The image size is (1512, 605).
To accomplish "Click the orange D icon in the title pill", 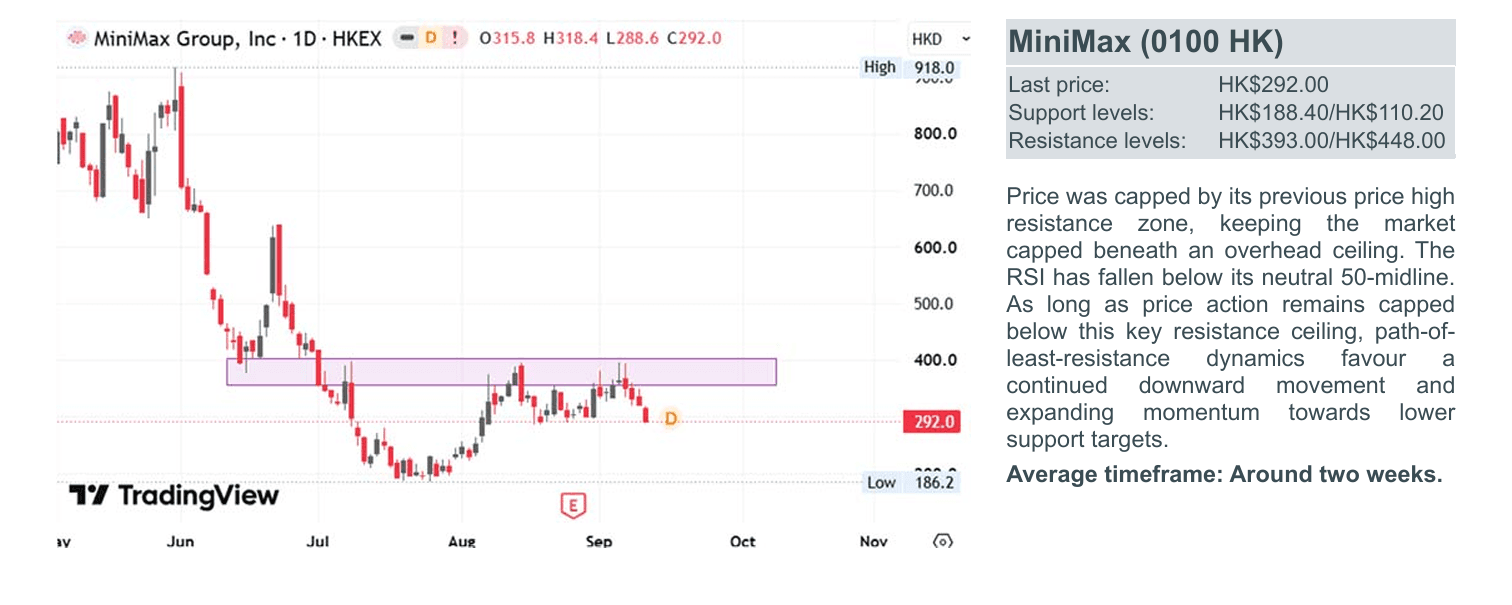I will point(431,38).
